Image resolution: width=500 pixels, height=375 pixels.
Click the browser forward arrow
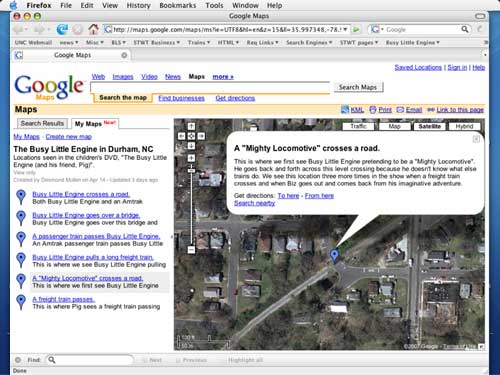point(39,30)
